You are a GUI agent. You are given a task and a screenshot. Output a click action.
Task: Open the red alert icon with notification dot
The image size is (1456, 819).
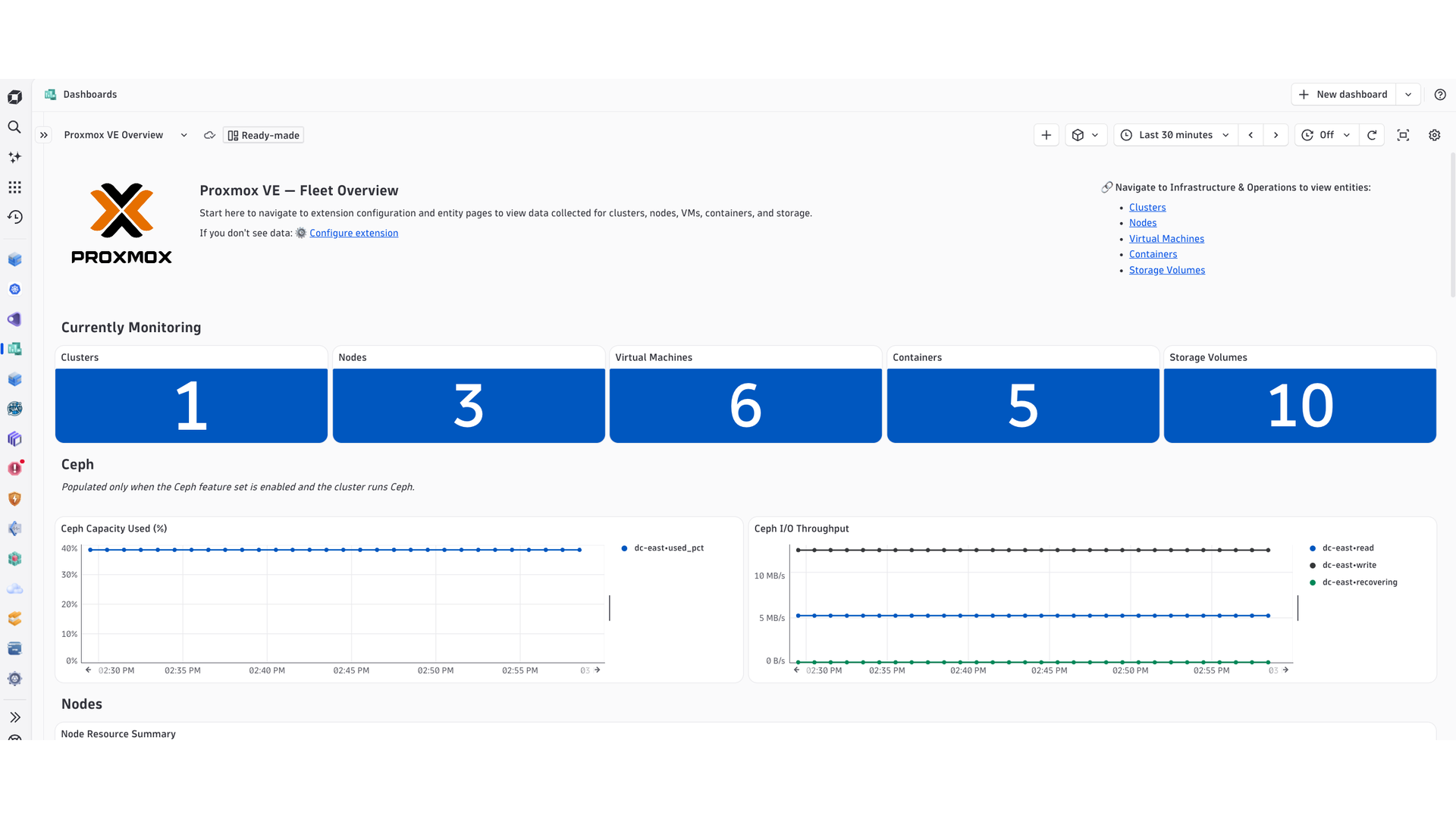[x=14, y=469]
